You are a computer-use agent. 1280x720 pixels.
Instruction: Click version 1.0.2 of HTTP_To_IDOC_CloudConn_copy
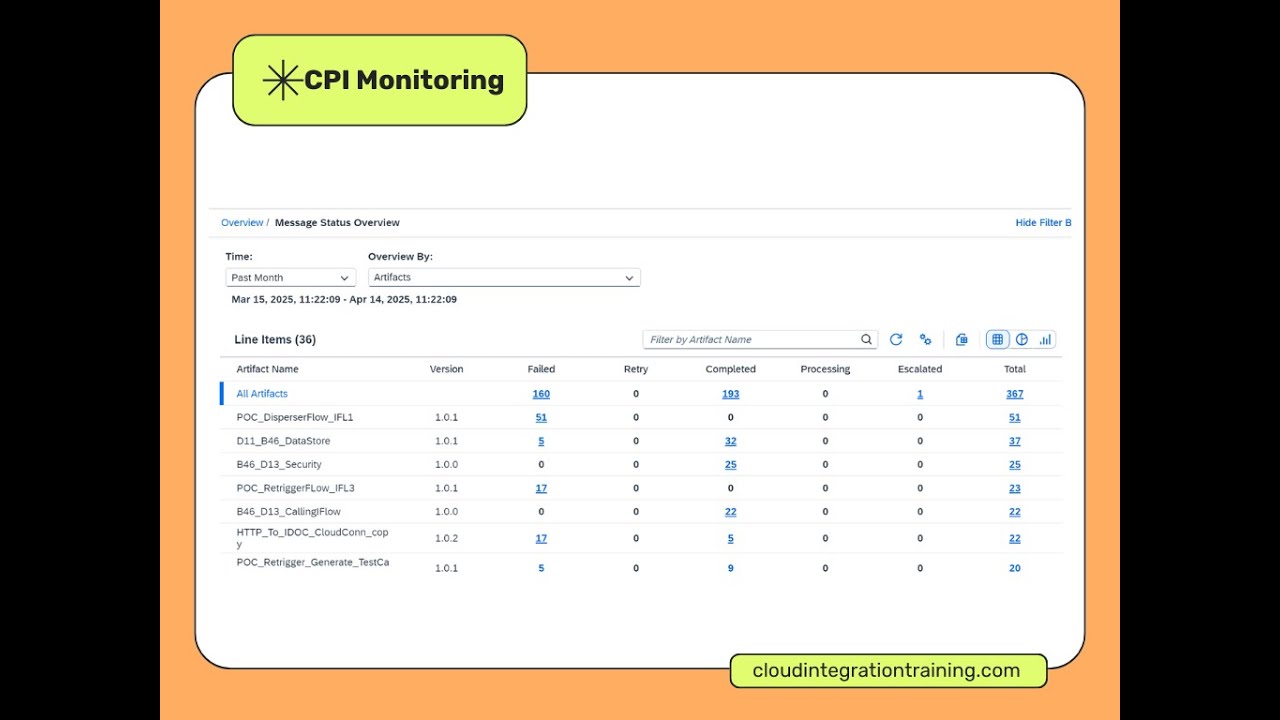point(447,538)
